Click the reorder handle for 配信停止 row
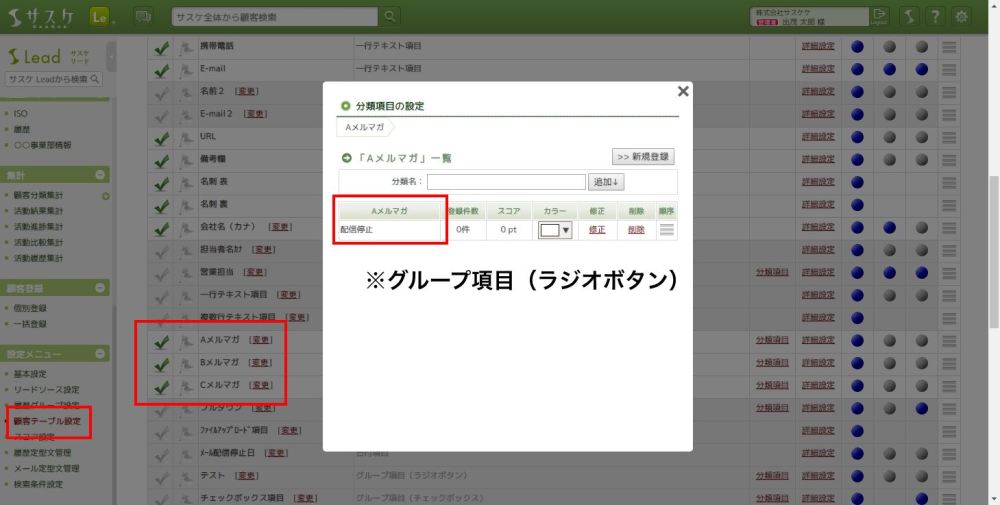 pyautogui.click(x=666, y=230)
